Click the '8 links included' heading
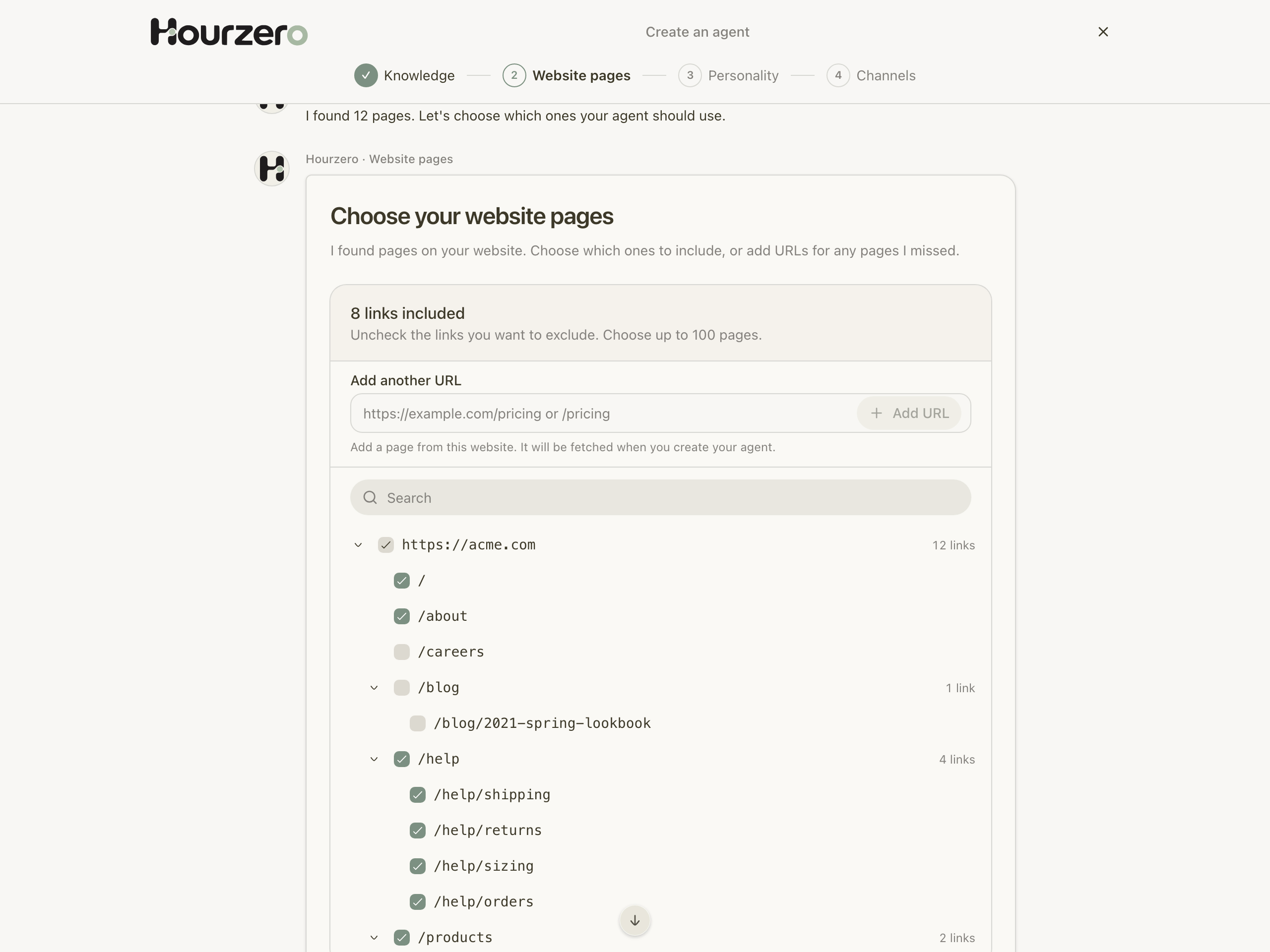 [408, 313]
